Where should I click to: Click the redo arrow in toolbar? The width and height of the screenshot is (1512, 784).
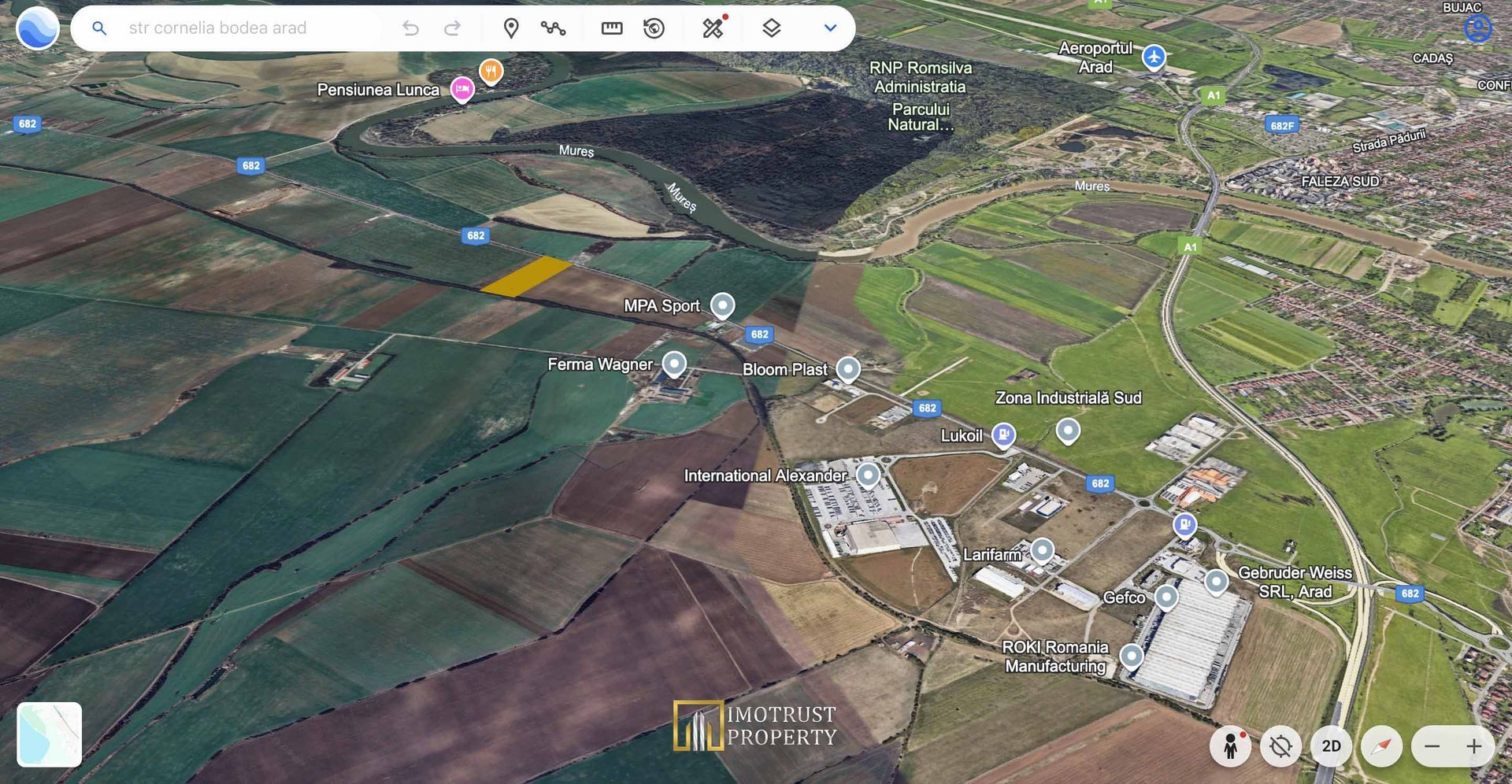click(x=452, y=28)
